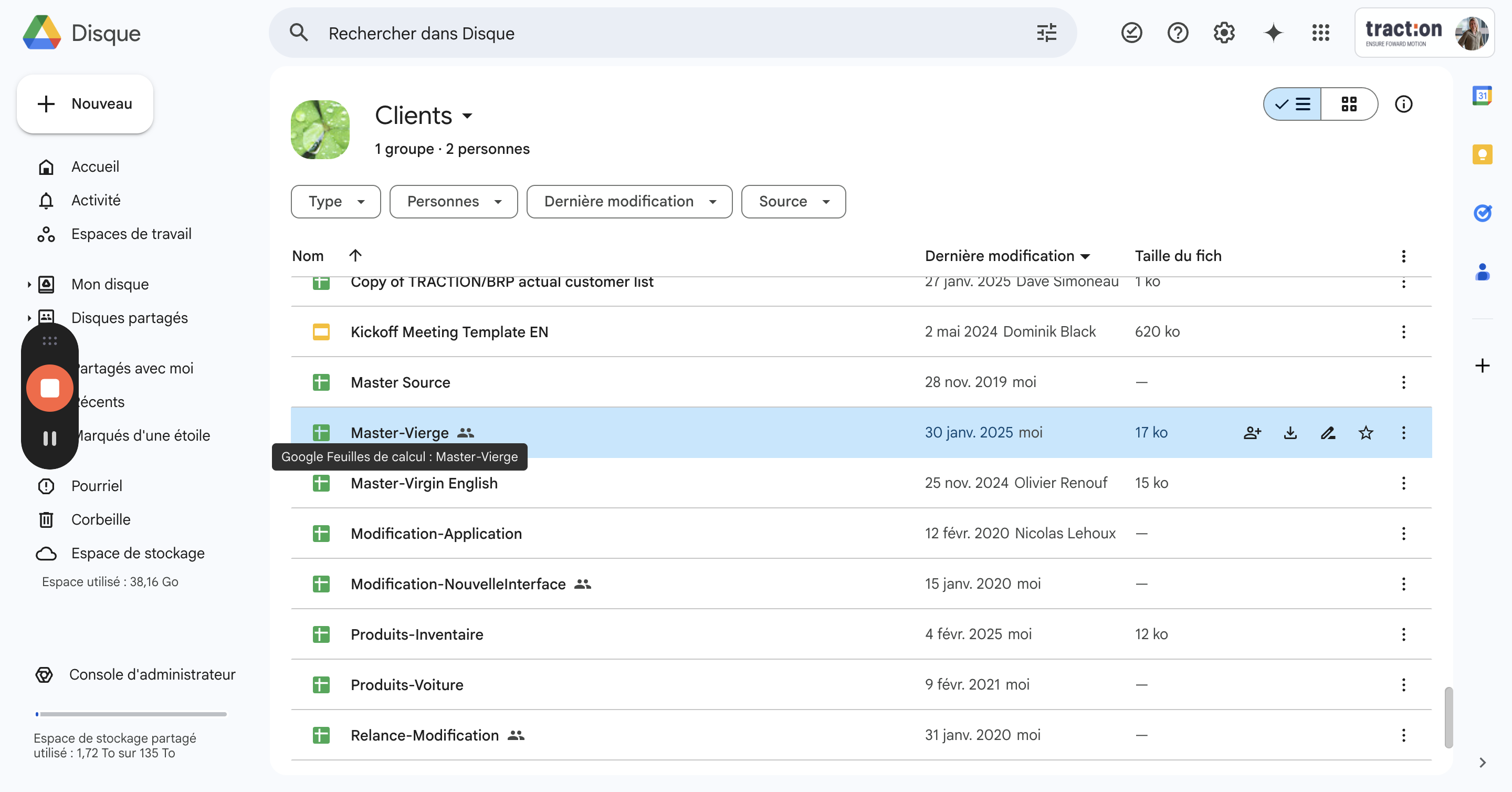Image resolution: width=1512 pixels, height=792 pixels.
Task: Open more actions for Master Source row
Action: tap(1403, 382)
